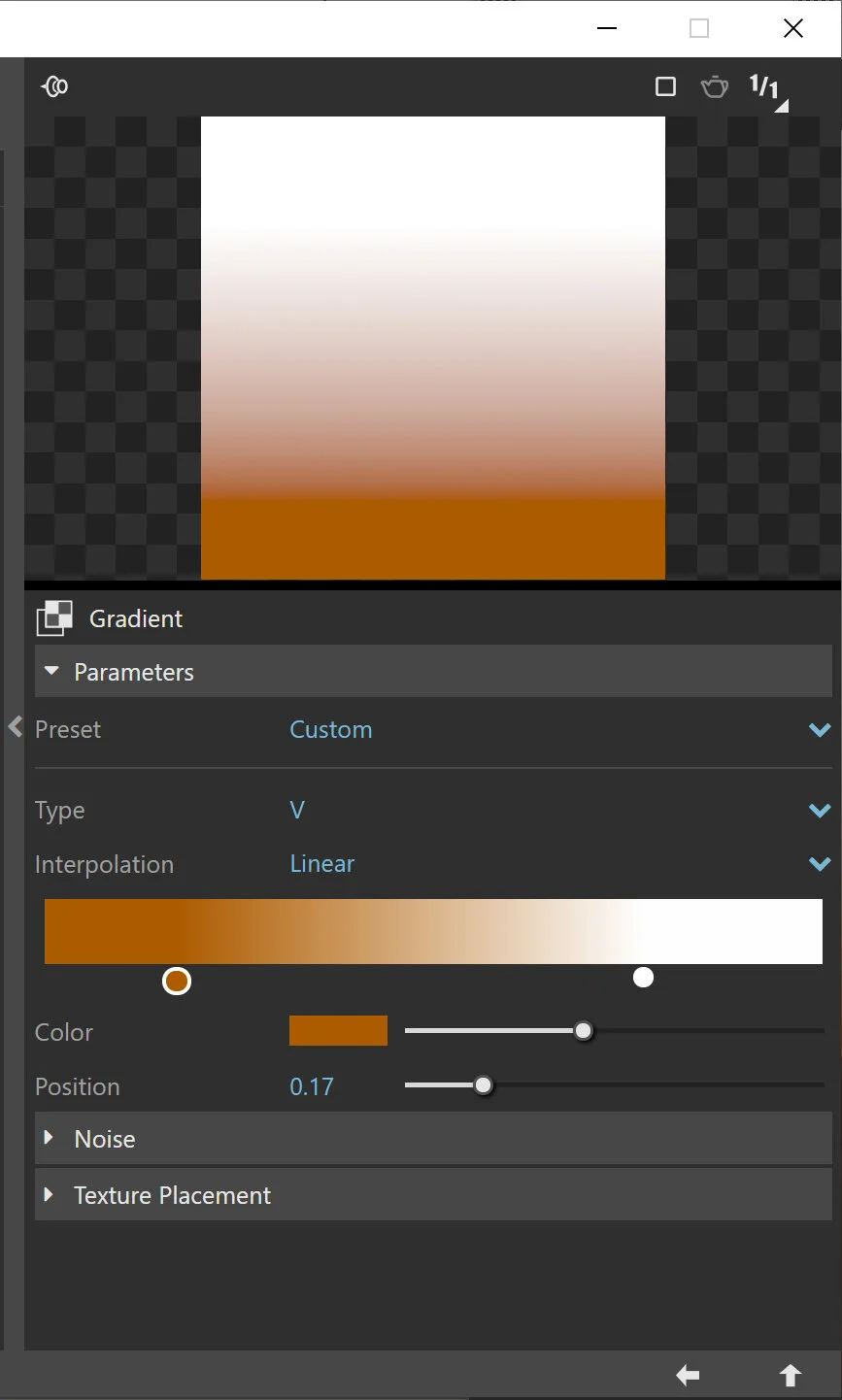Click the Position value 0.17 to edit it
The width and height of the screenshot is (842, 1400).
point(311,1086)
